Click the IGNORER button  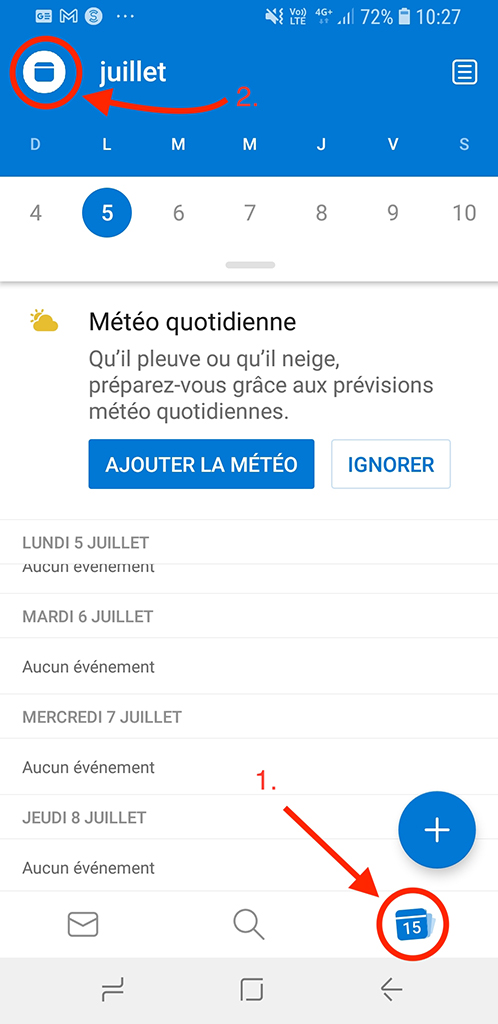[391, 464]
